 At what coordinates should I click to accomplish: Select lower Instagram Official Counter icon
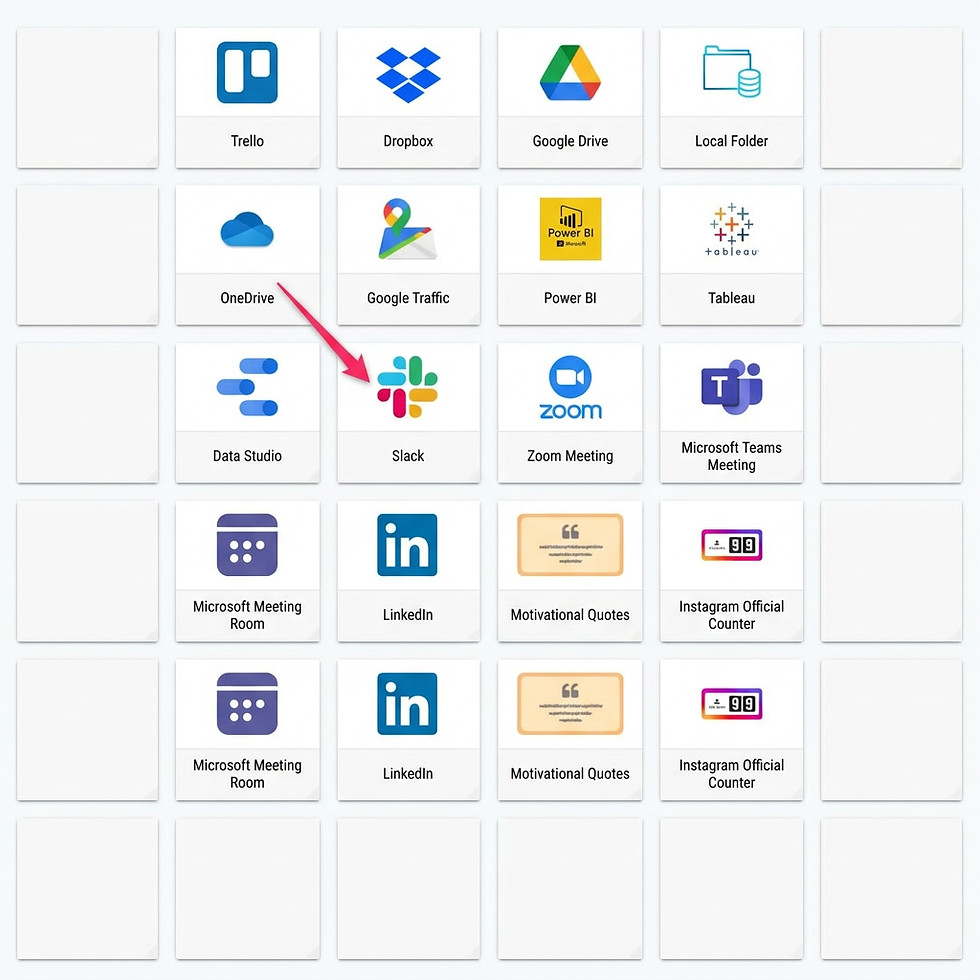click(731, 703)
